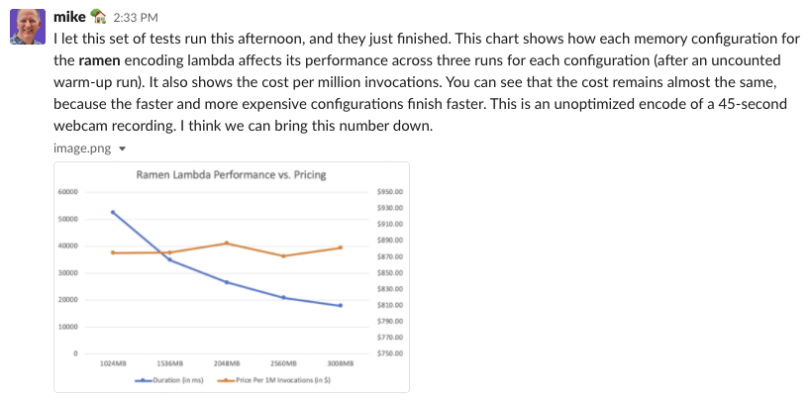Click the blue data point above 2048MB

pos(227,282)
